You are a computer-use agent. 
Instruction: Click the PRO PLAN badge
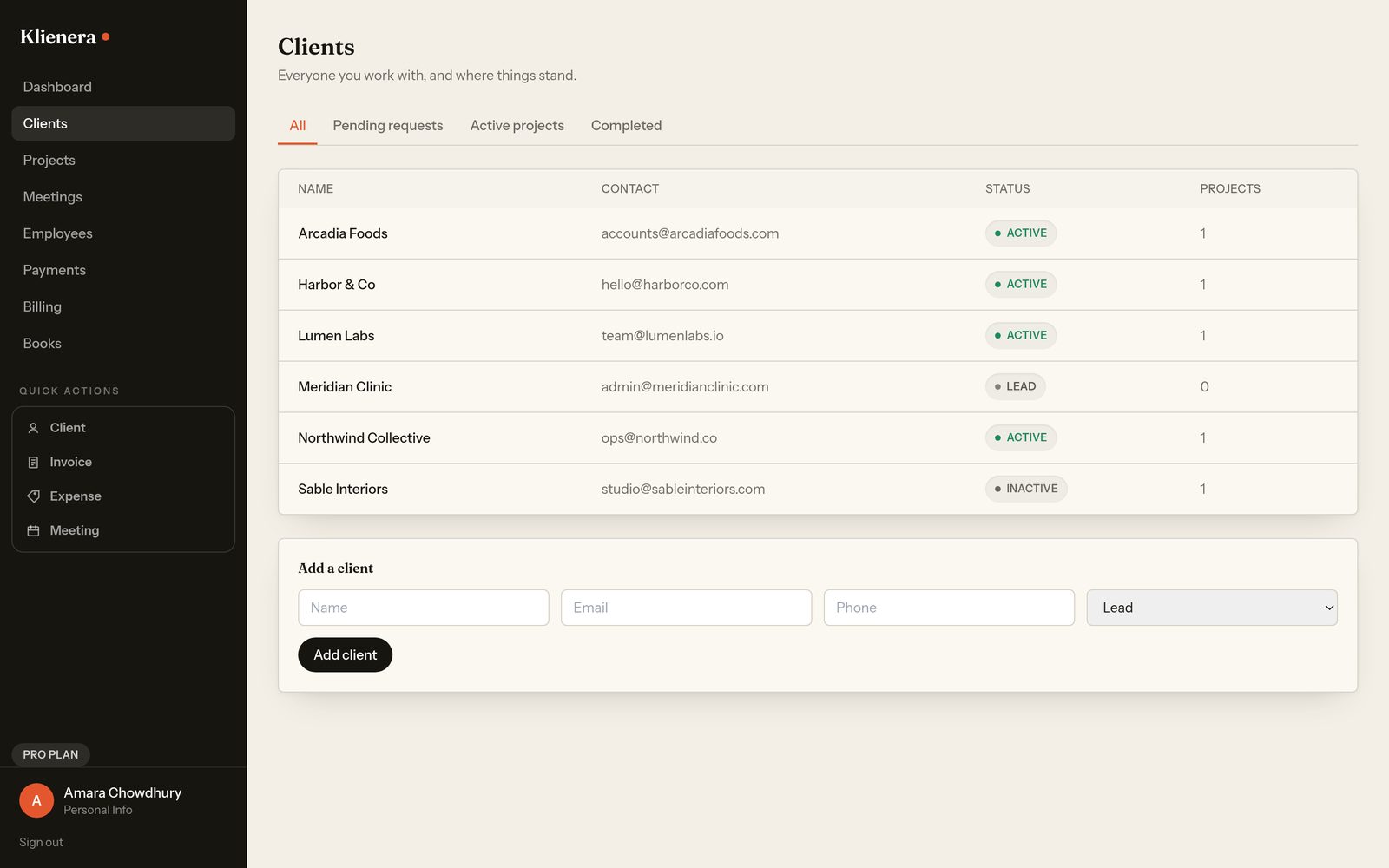(x=50, y=754)
